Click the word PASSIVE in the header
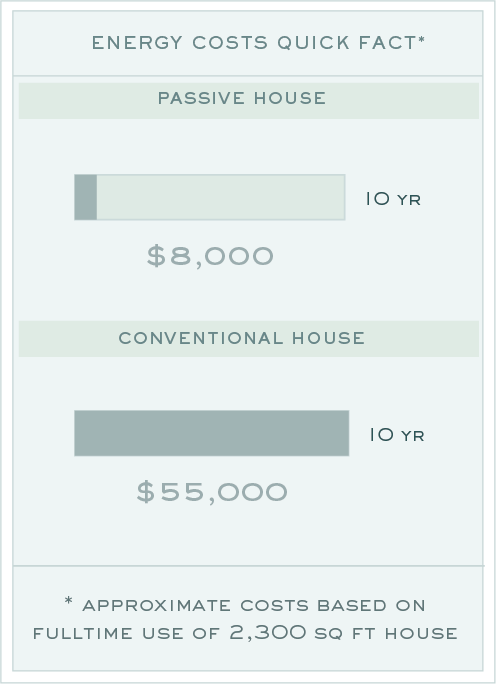Image resolution: width=496 pixels, height=684 pixels. click(201, 98)
